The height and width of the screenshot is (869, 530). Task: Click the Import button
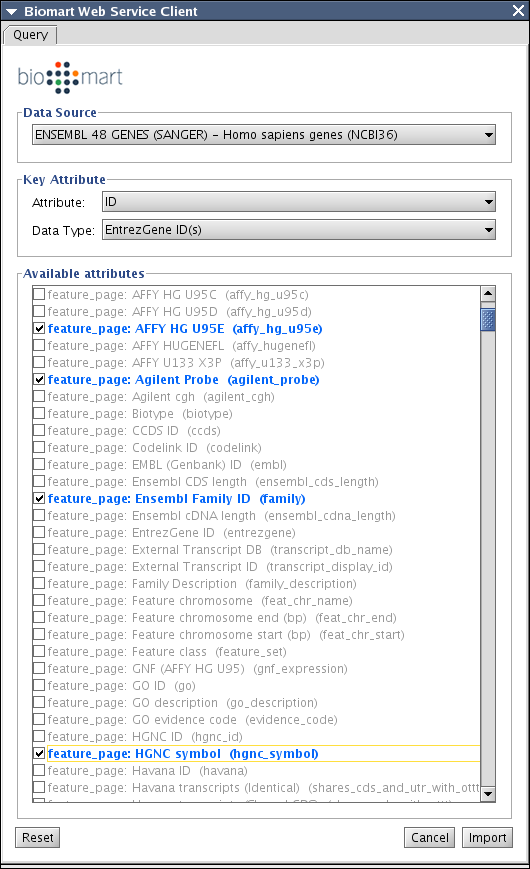pyautogui.click(x=487, y=837)
